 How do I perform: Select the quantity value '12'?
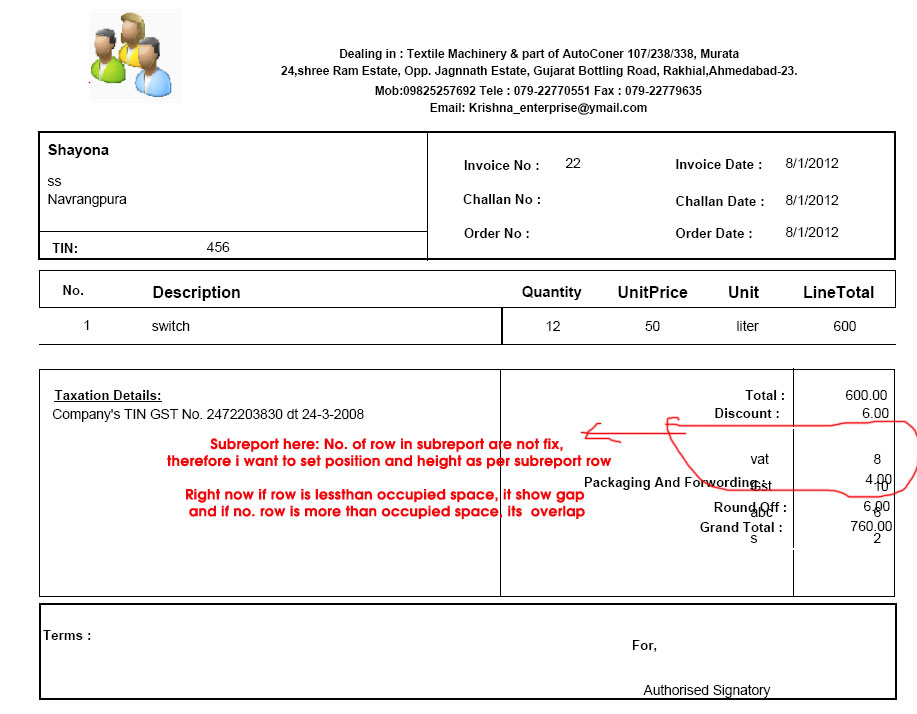click(553, 326)
